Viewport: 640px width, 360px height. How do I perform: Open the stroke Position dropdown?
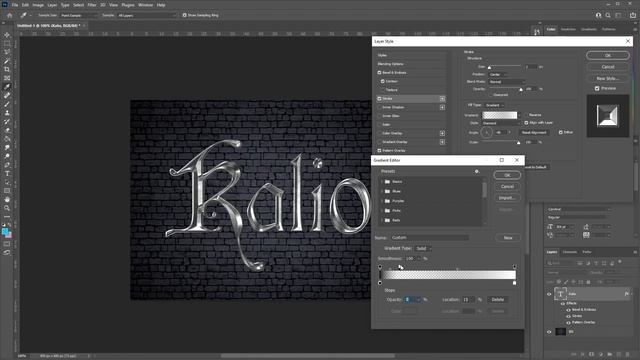[x=498, y=74]
